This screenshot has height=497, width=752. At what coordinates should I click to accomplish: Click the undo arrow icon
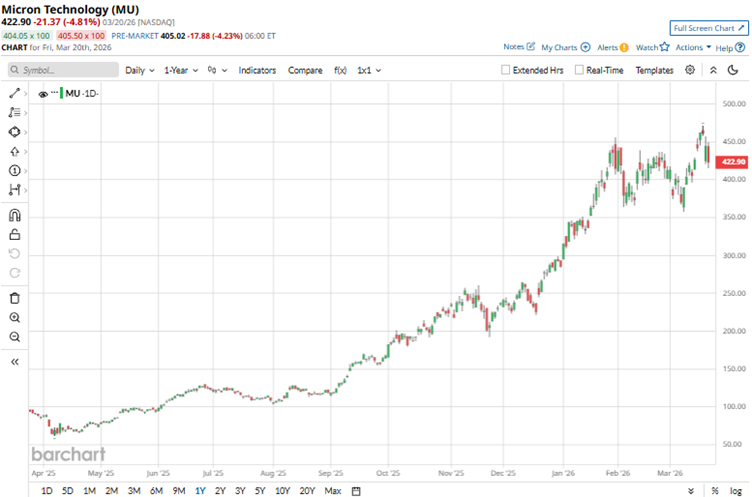tap(15, 253)
